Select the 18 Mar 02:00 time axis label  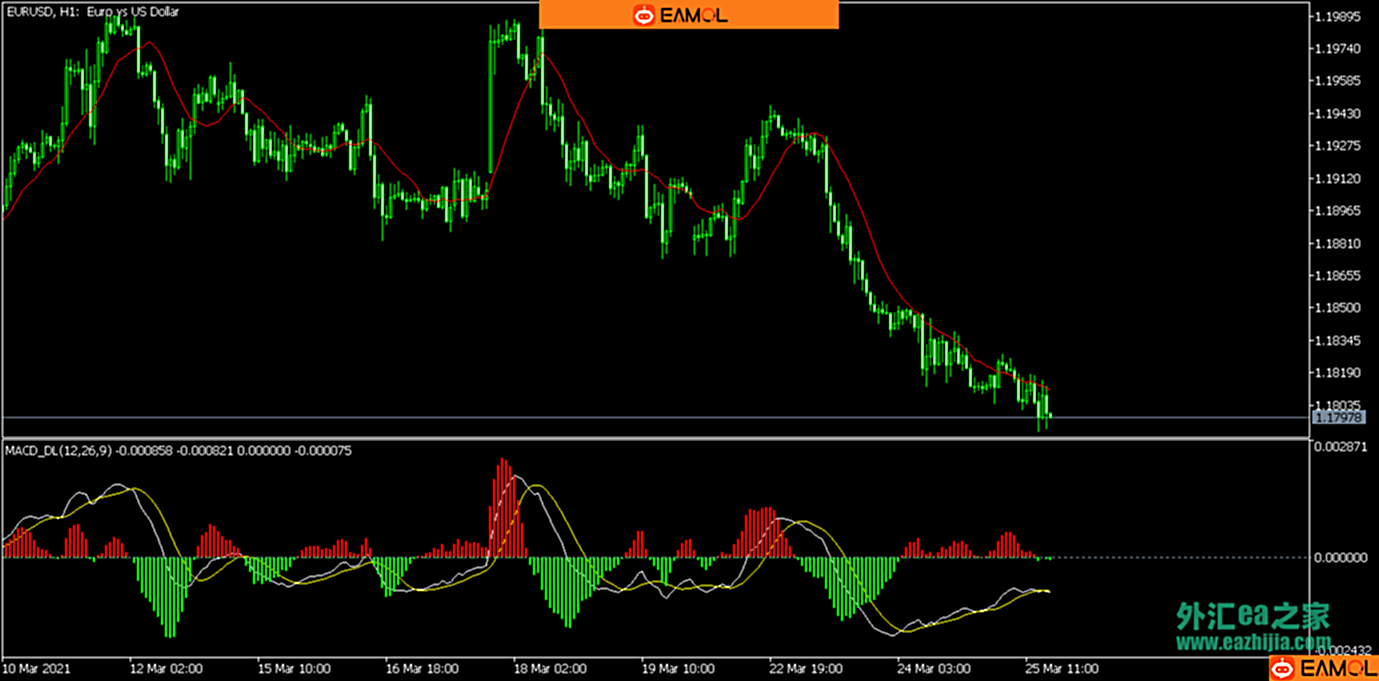pos(549,668)
